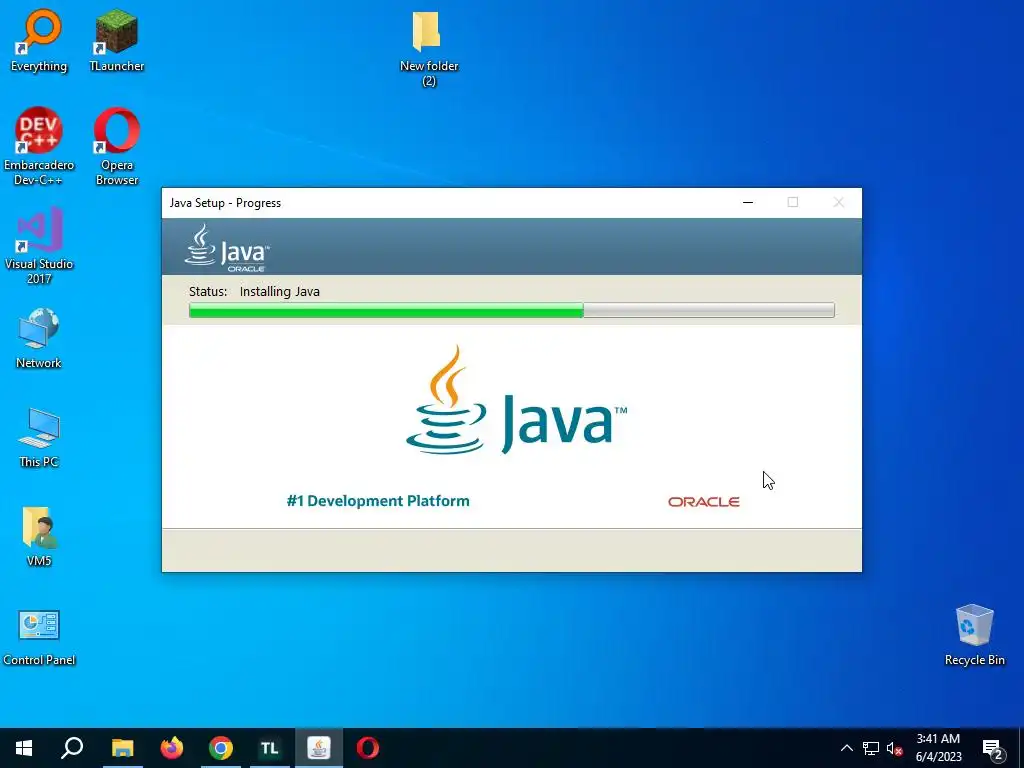
Task: Click the 'Installing Java' status text
Action: [x=280, y=291]
